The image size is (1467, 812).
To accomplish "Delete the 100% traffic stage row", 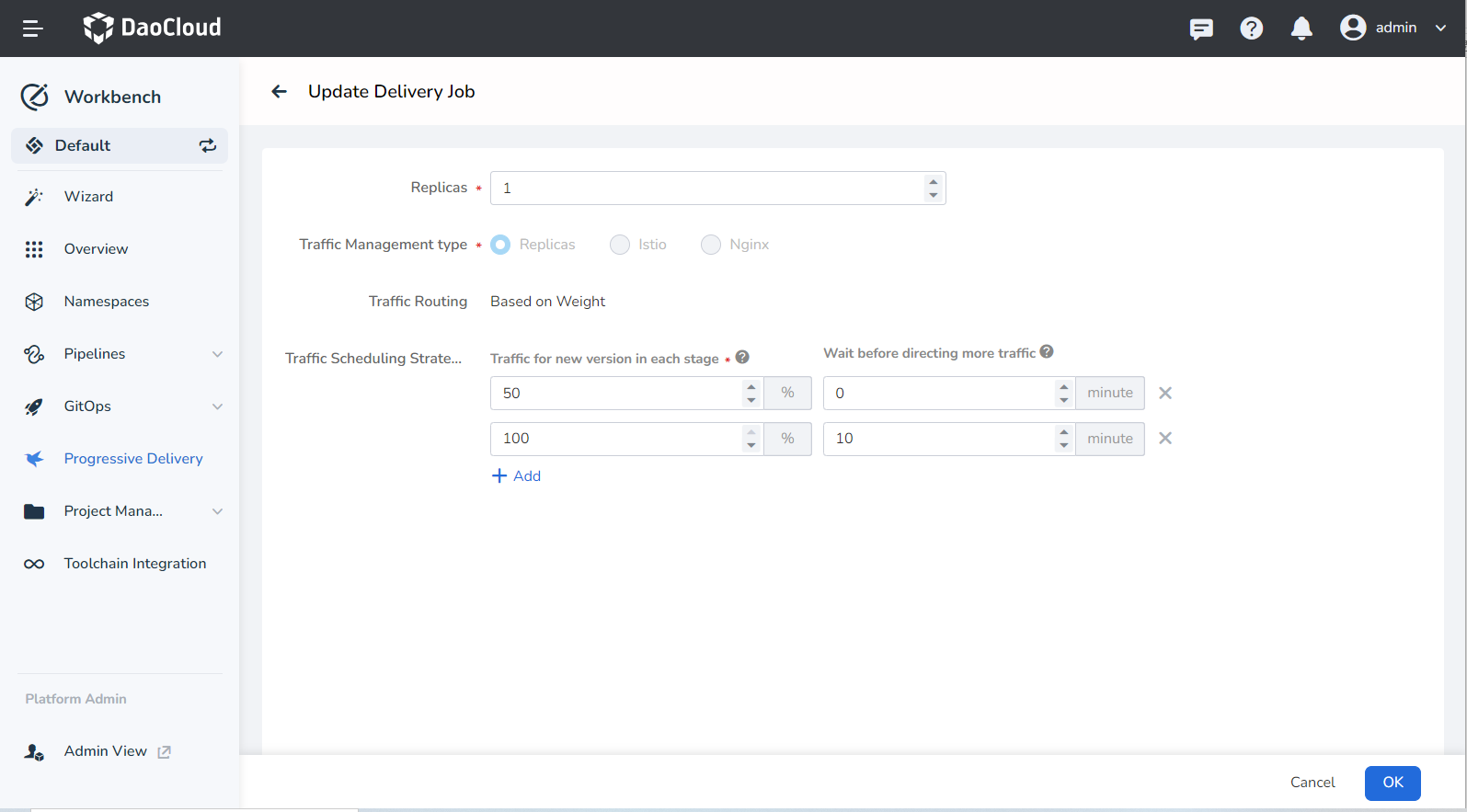I will (x=1164, y=439).
